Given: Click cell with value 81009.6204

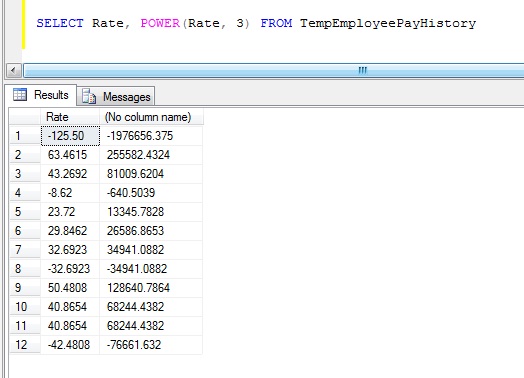Looking at the screenshot, I should tap(151, 174).
